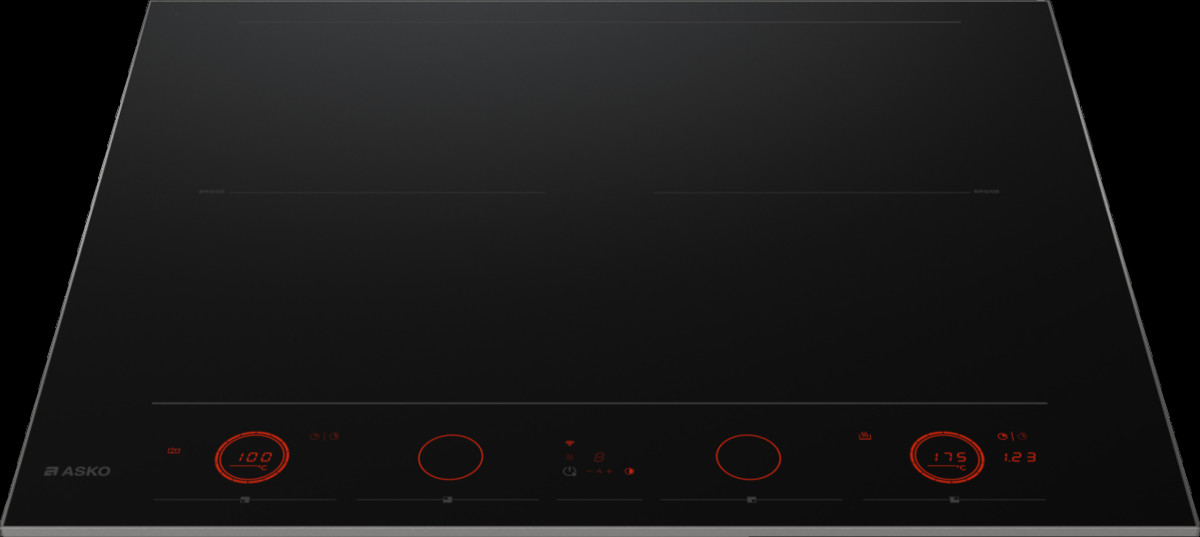The height and width of the screenshot is (537, 1200).
Task: Tap the minus/plus controls beside the power icon
Action: pos(599,471)
